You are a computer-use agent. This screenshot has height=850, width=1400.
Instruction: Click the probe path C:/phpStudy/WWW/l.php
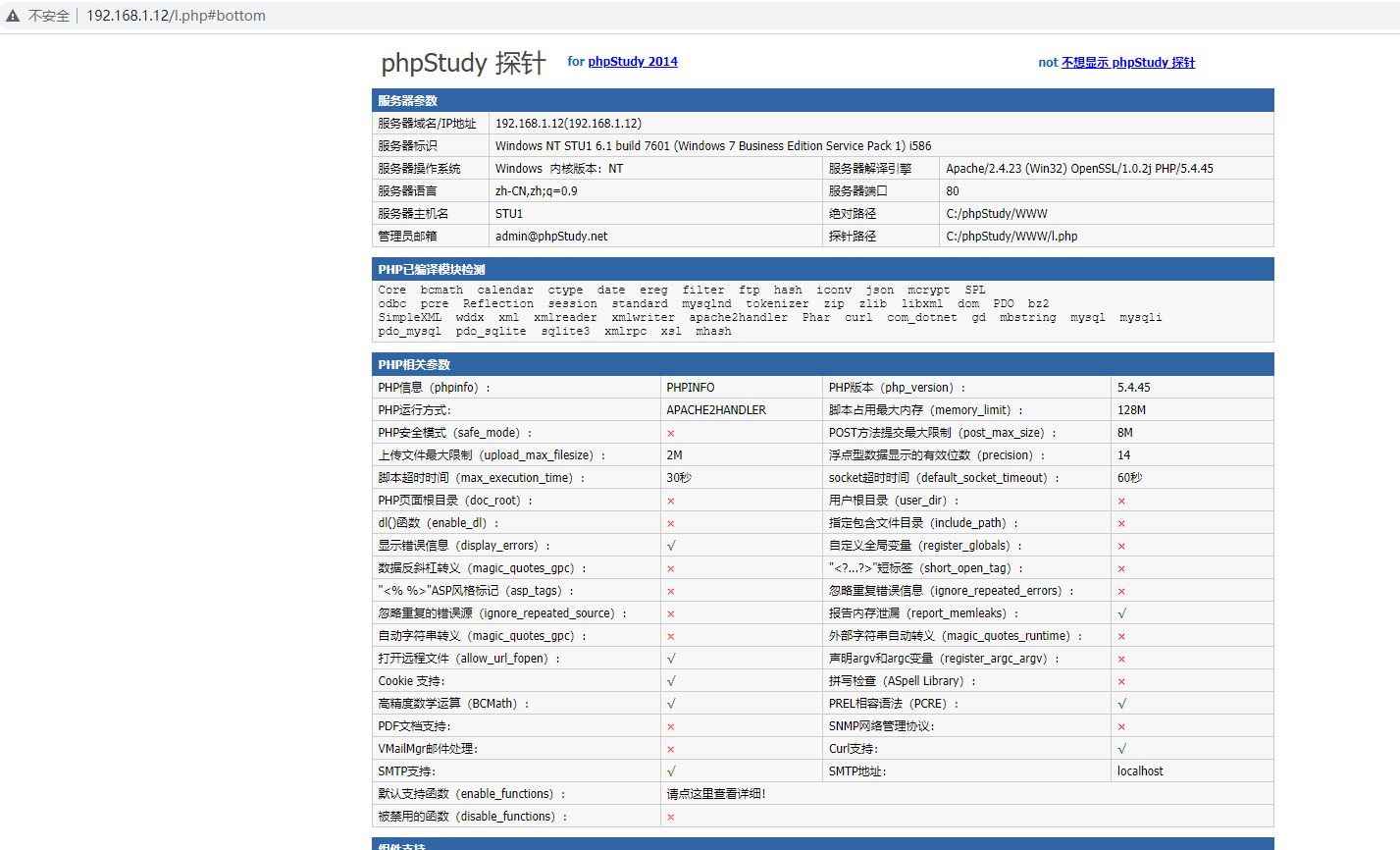tap(1011, 237)
